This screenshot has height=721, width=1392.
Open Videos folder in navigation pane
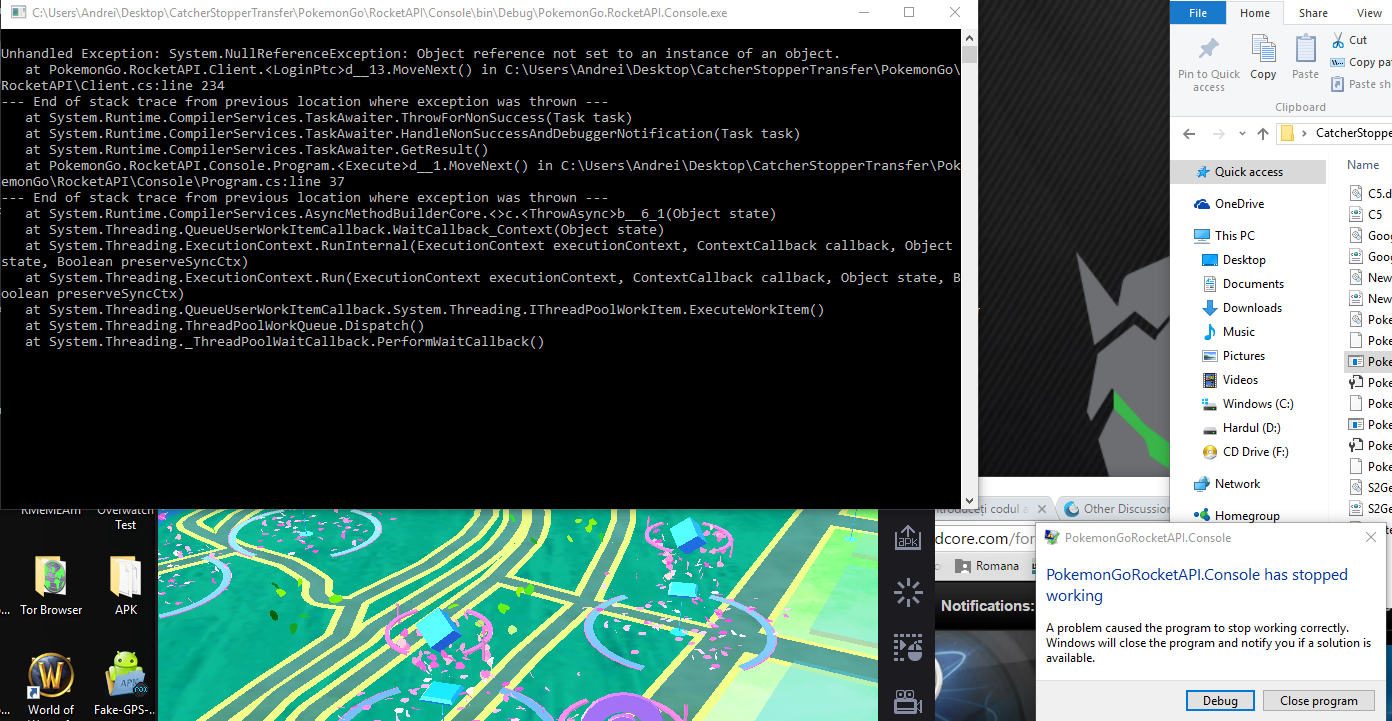tap(1230, 380)
